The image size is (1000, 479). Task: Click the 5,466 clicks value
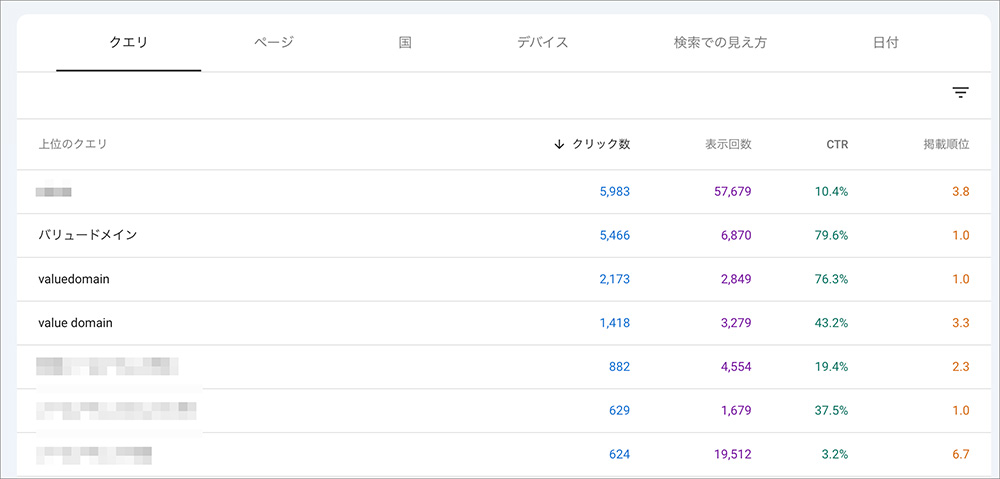(x=615, y=235)
